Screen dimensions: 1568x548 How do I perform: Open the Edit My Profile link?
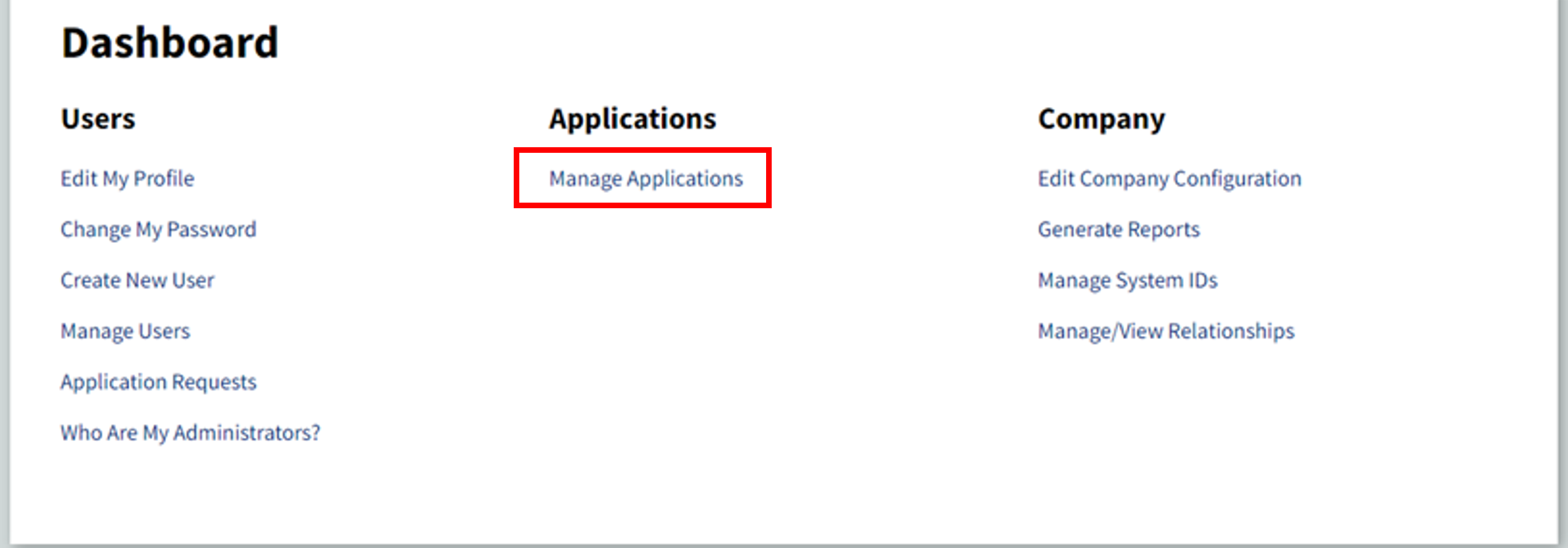pos(127,179)
